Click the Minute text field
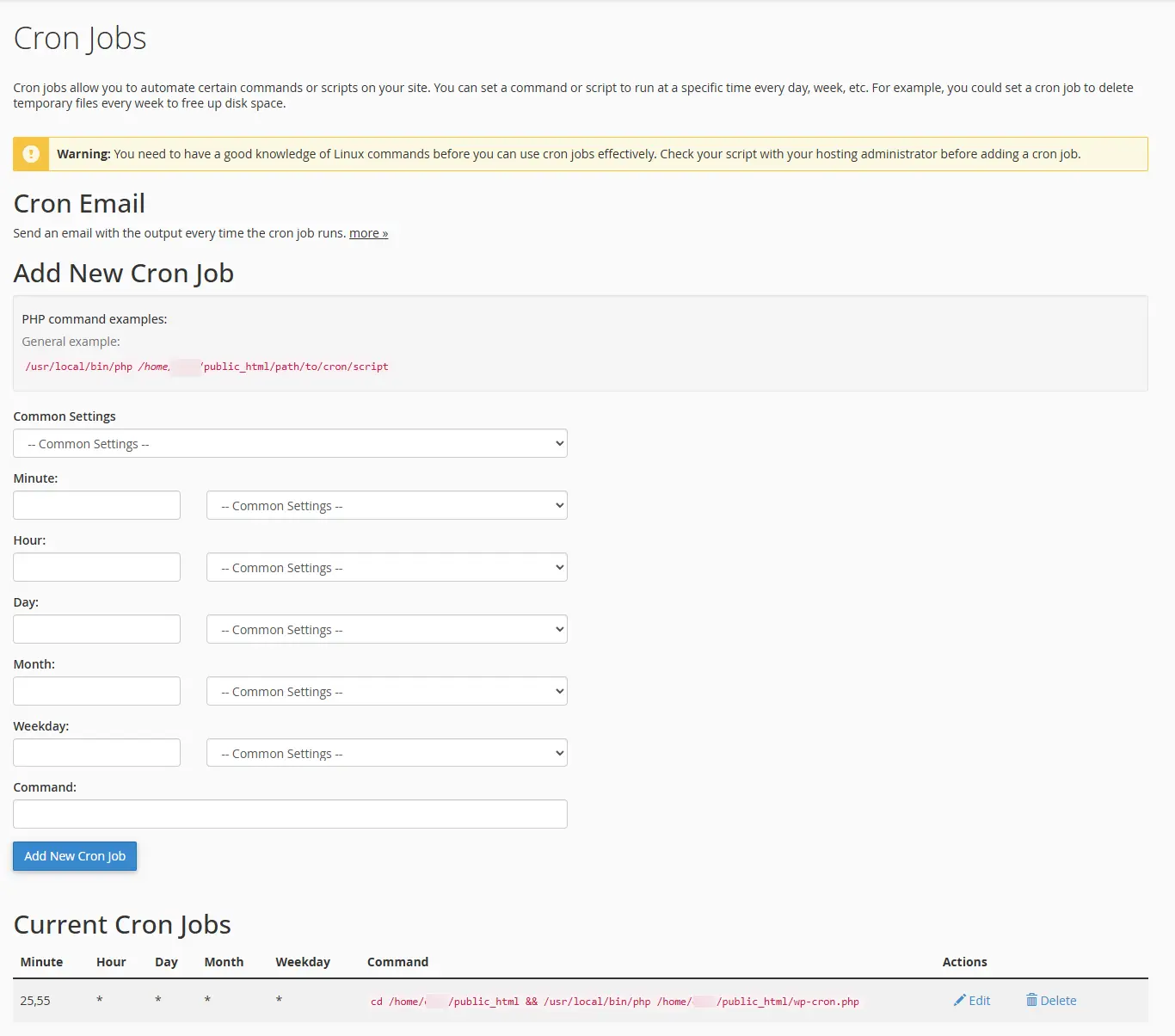1175x1036 pixels. point(96,506)
